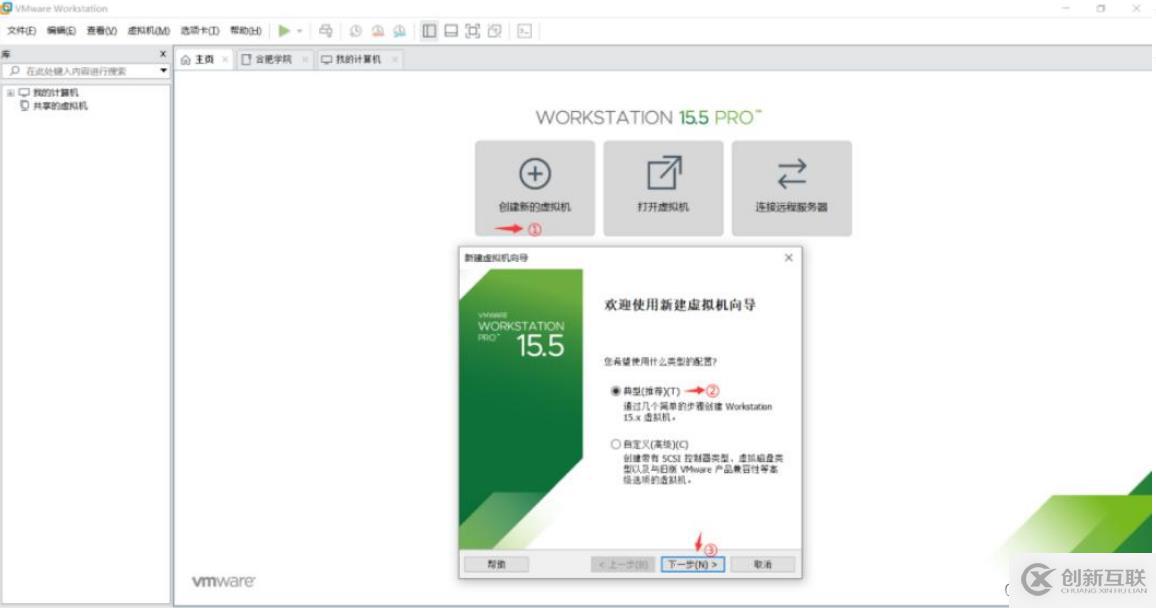Image resolution: width=1156 pixels, height=608 pixels.
Task: Toggle the library sidebar view icon
Action: 429,31
